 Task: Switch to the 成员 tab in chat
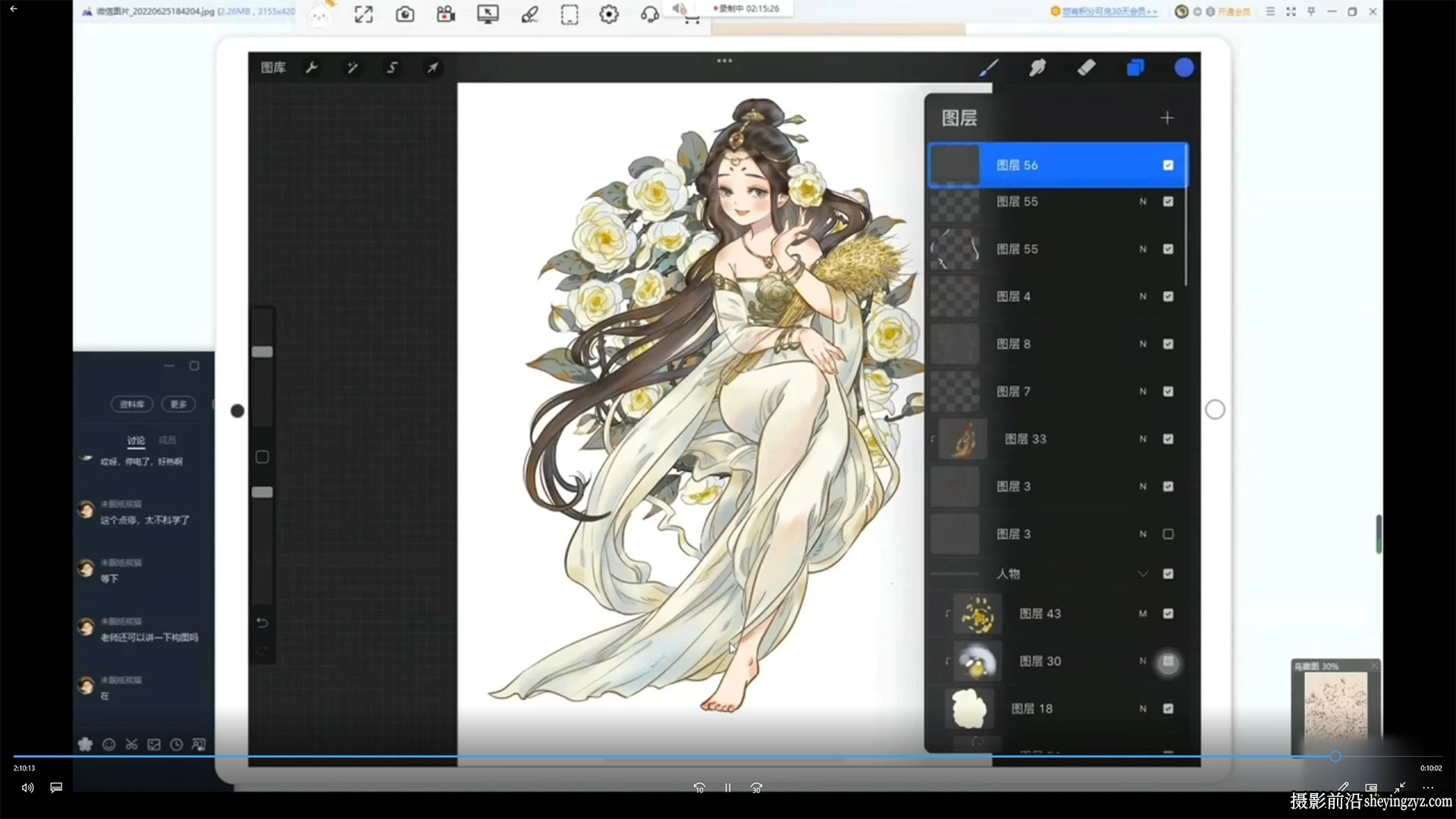(x=167, y=440)
